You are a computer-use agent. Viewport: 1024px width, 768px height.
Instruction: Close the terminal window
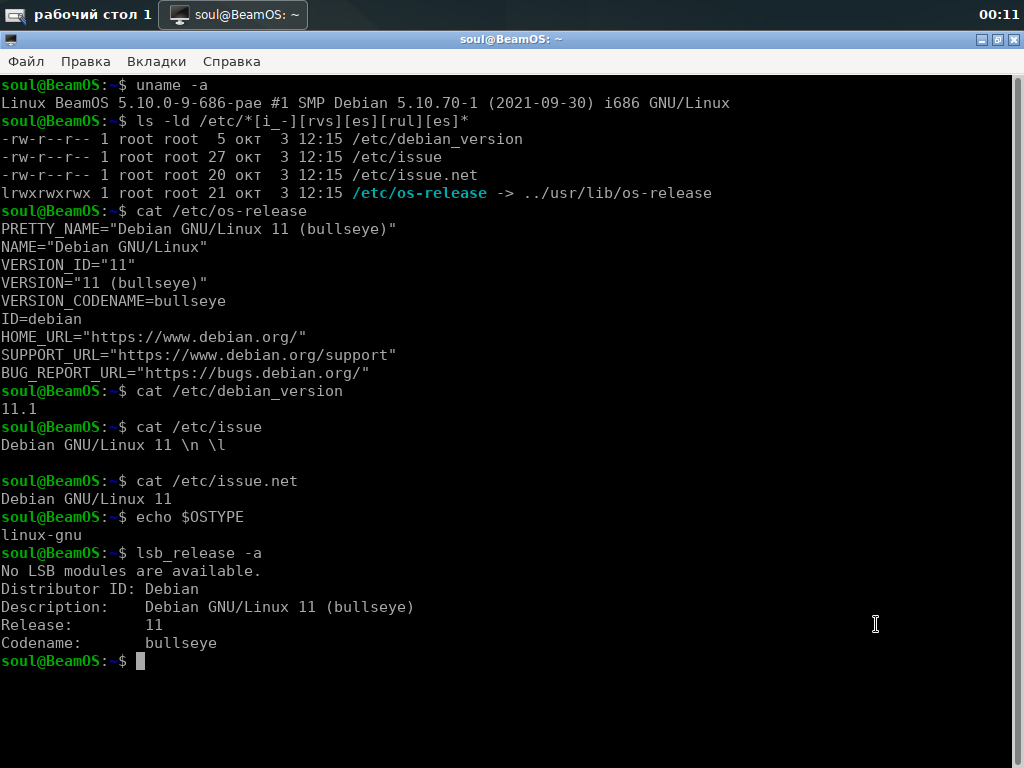1014,40
